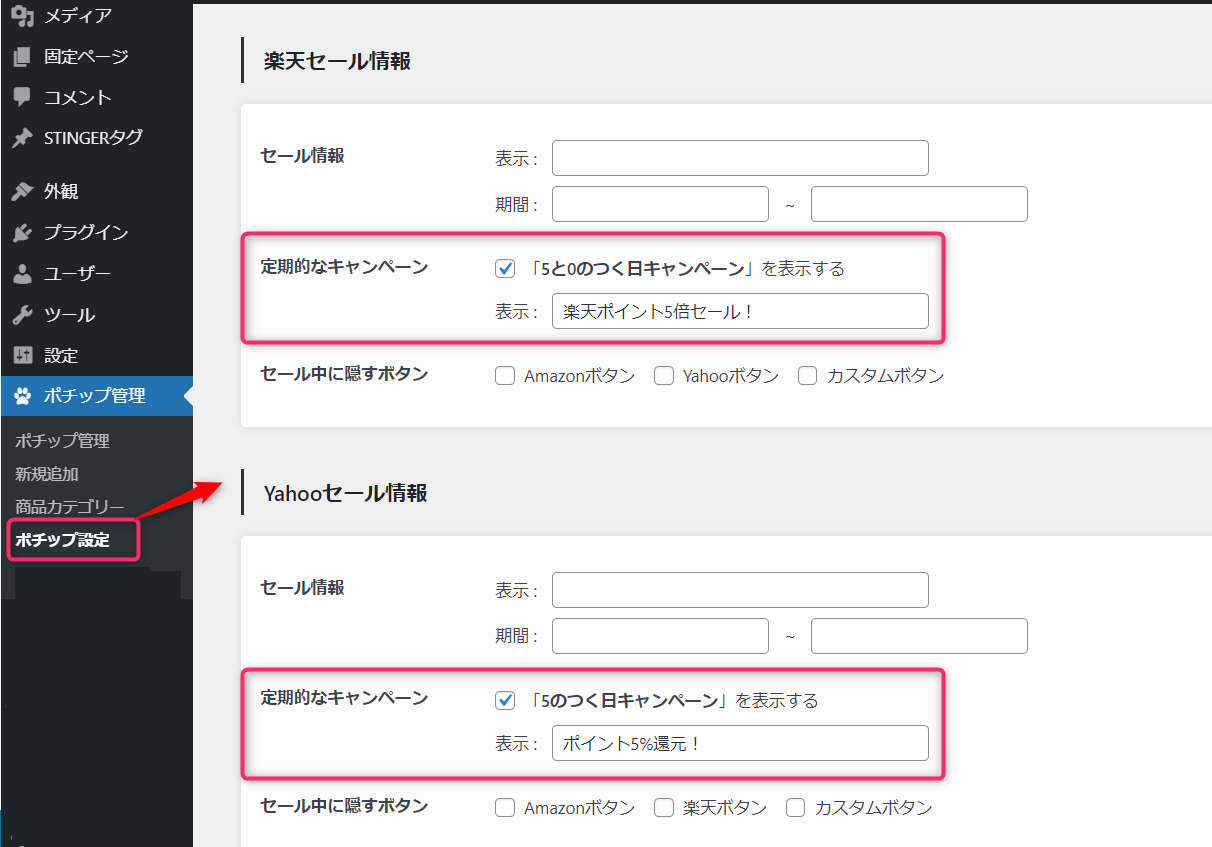Focus 楽天 セール情報 表示 text field

740,158
